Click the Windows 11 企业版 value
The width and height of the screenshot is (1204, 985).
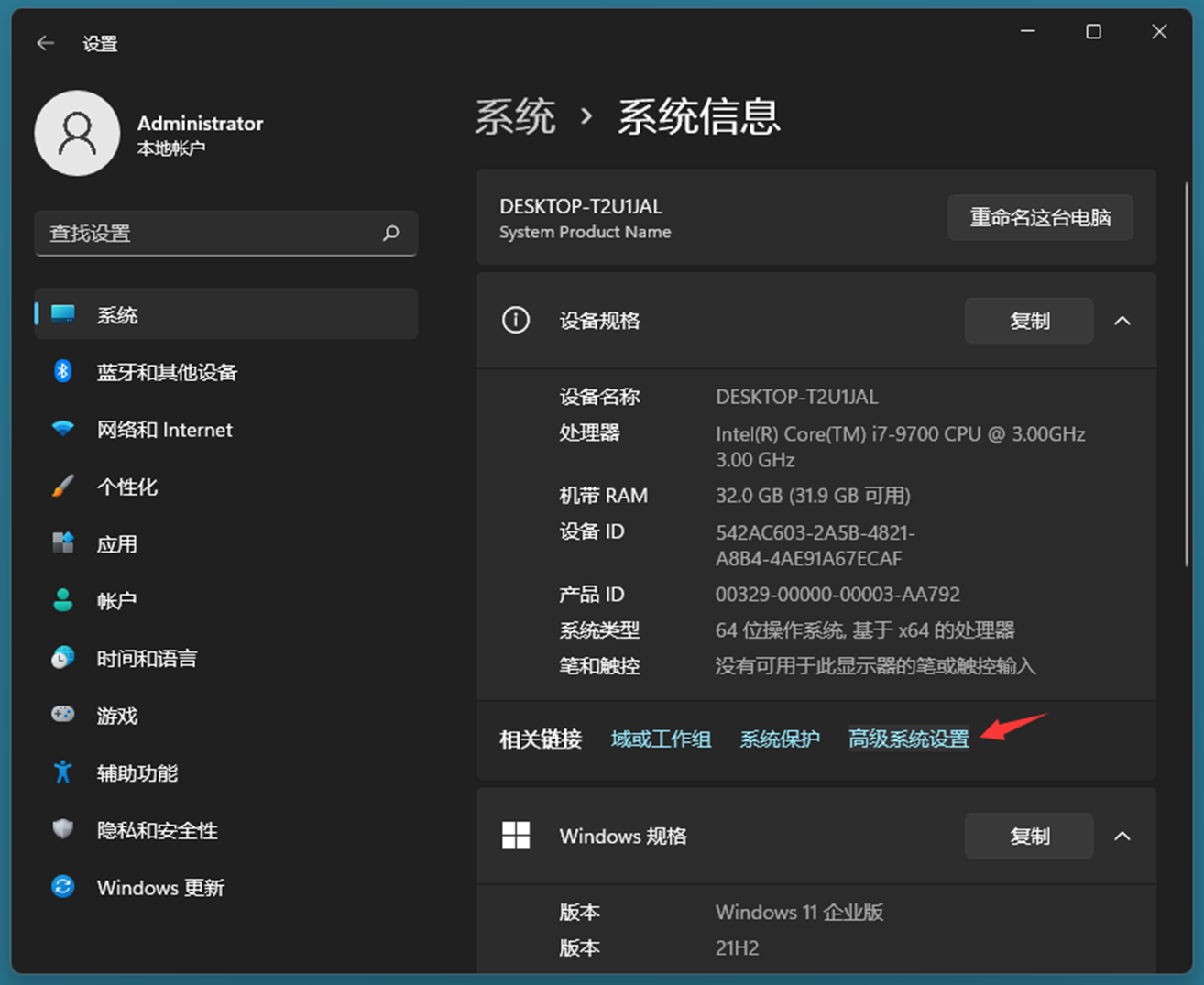[x=799, y=912]
